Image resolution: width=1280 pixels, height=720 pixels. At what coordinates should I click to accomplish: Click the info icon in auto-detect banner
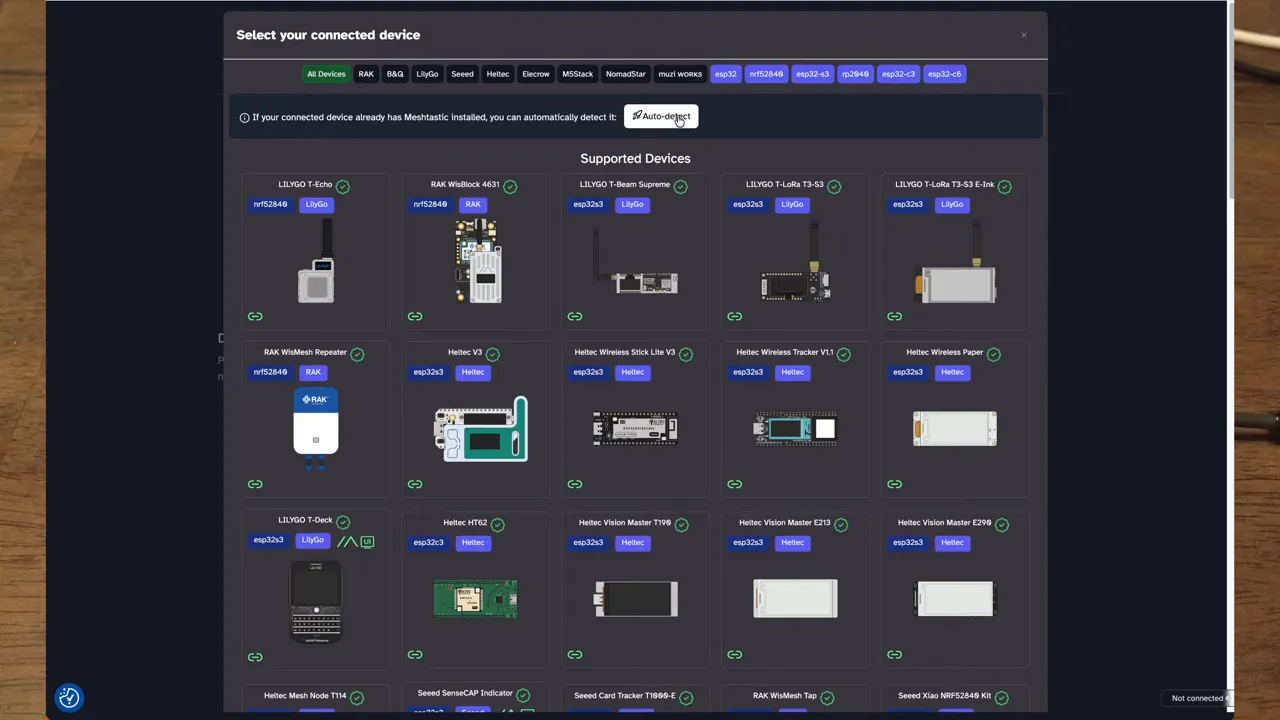tap(244, 118)
